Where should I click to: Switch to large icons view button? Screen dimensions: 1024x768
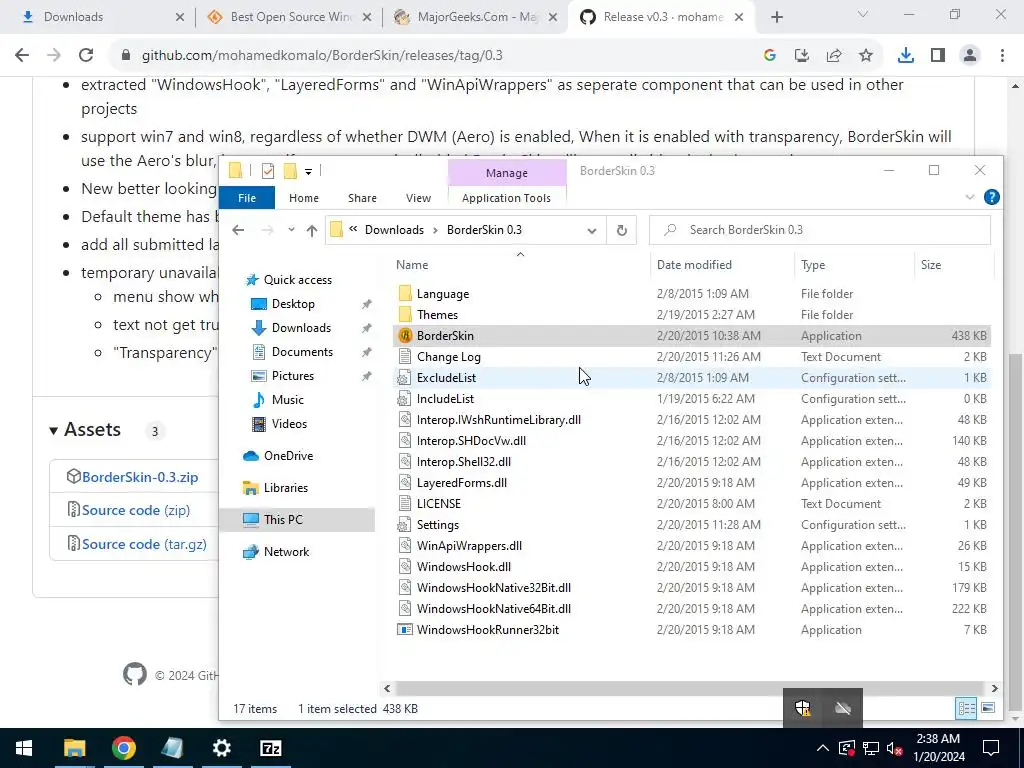tap(988, 708)
